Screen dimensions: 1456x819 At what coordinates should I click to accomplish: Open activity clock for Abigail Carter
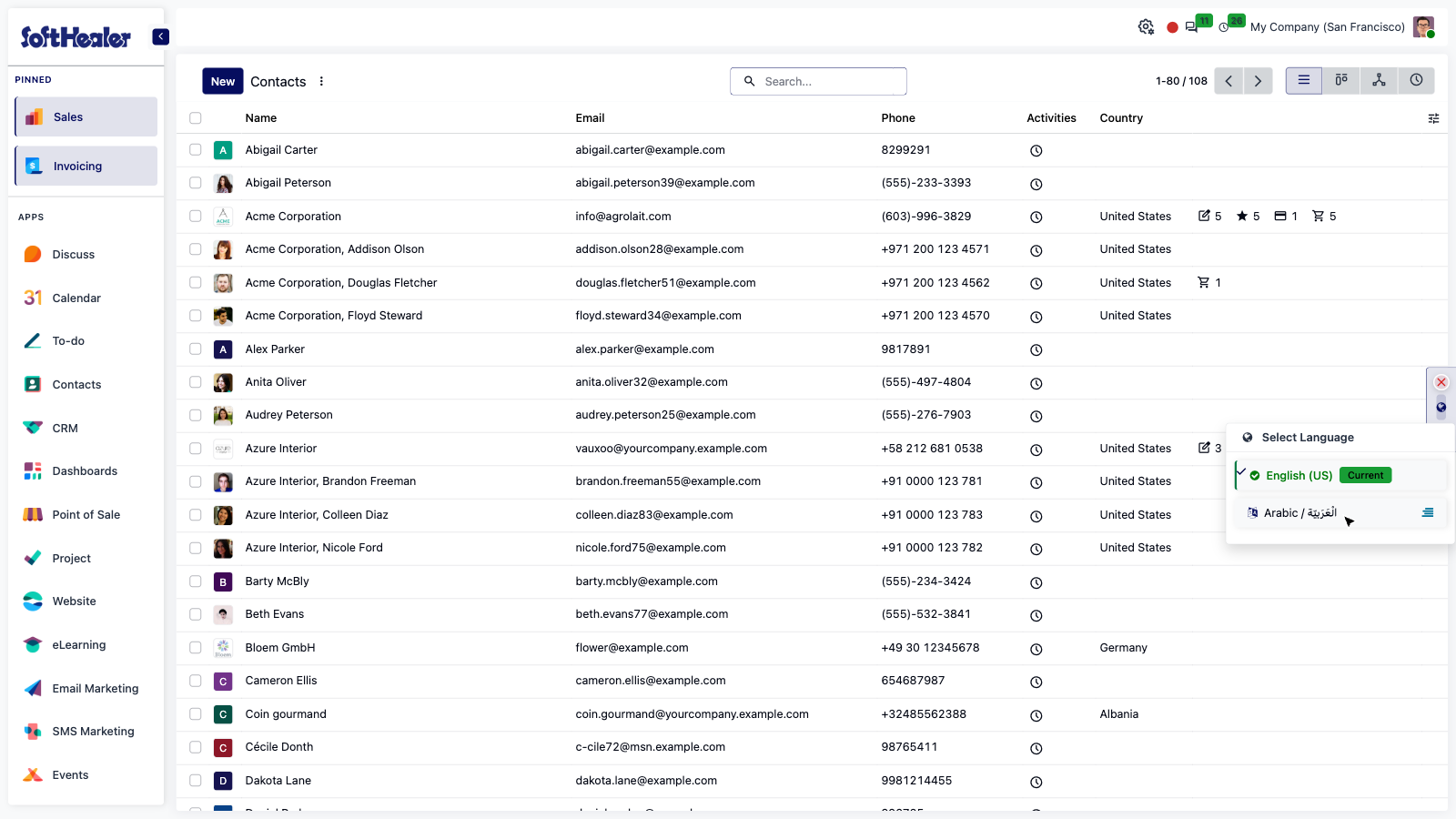click(1036, 151)
